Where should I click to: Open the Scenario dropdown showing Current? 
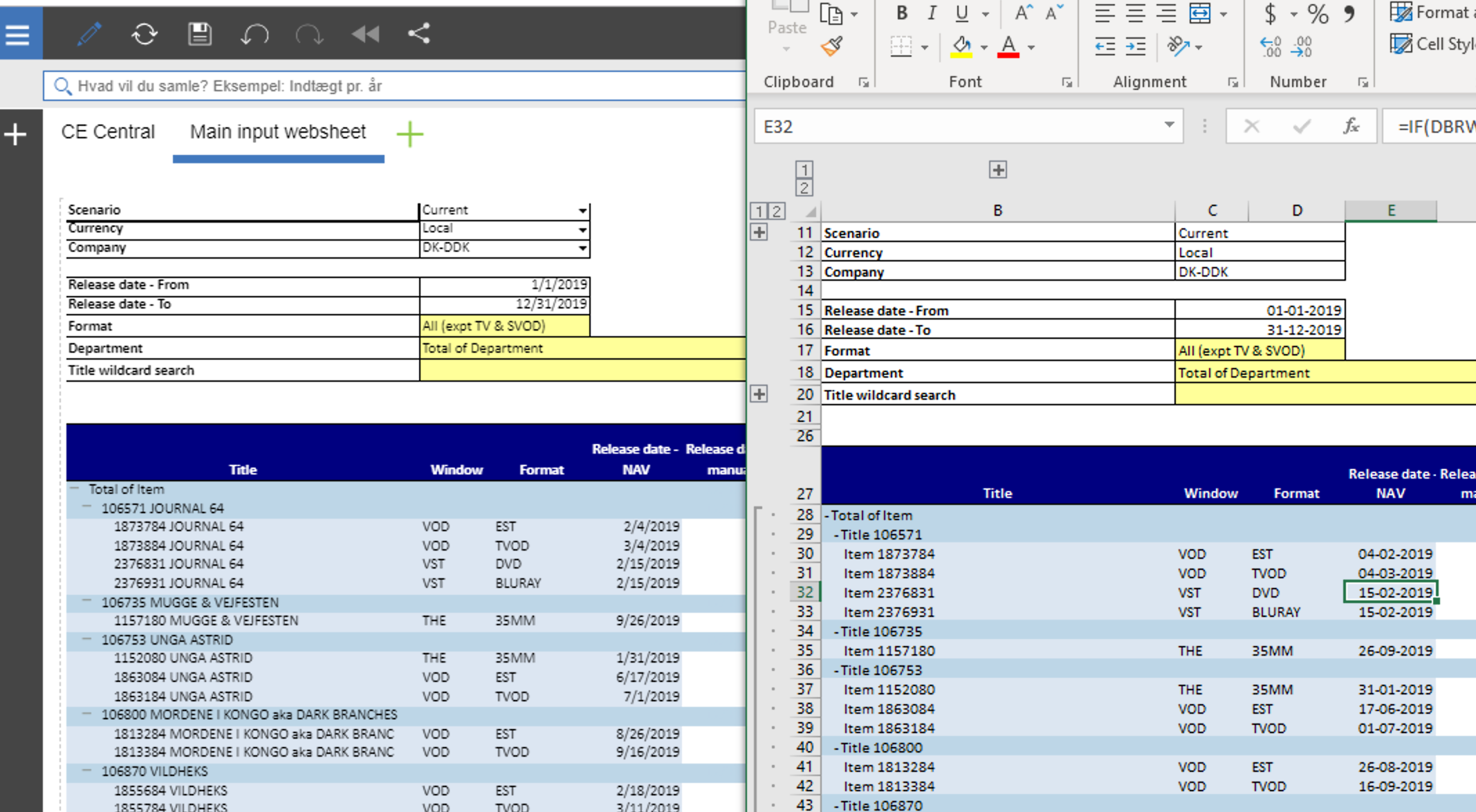point(582,210)
